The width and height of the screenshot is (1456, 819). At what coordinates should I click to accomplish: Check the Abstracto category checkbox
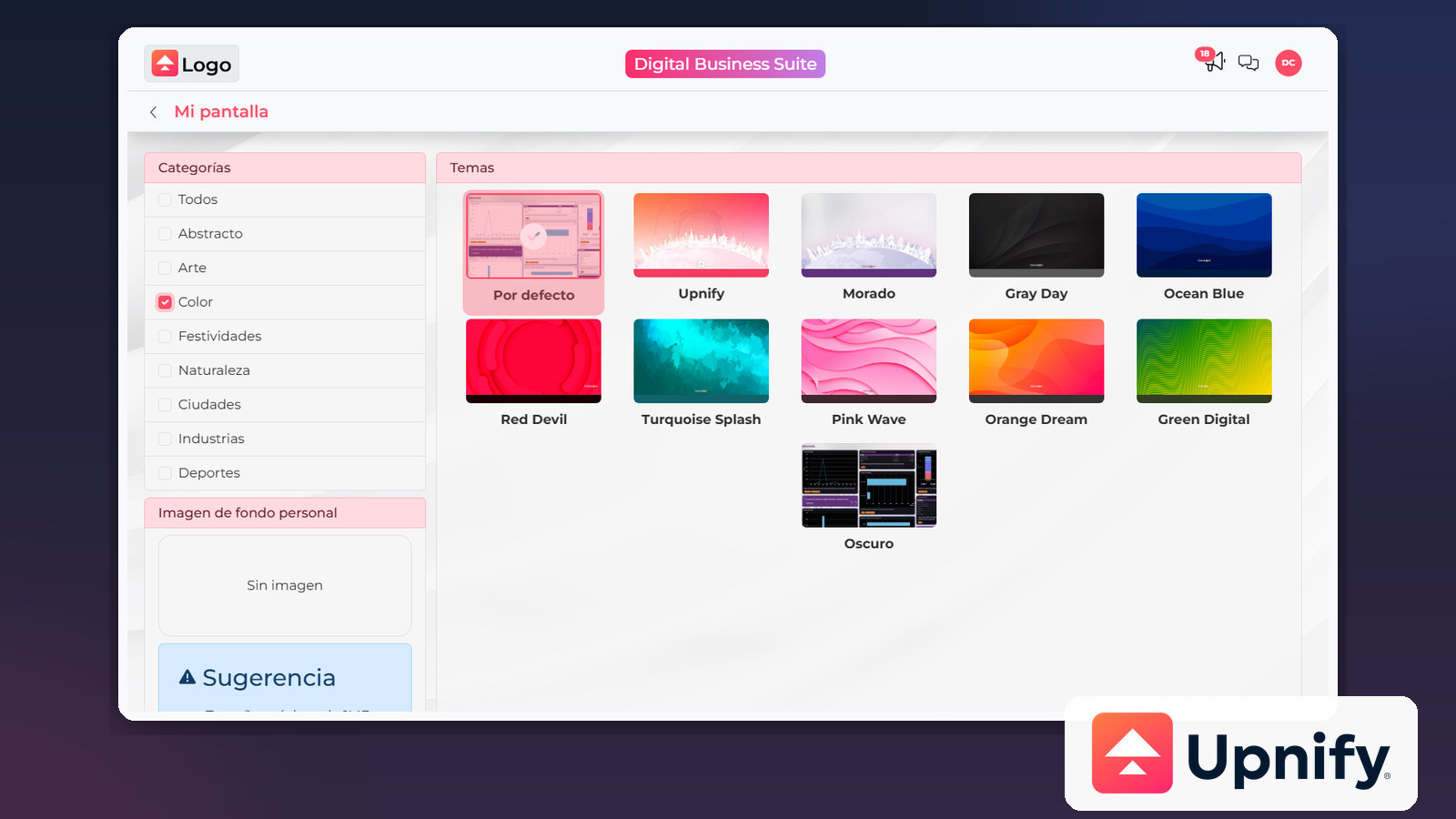pyautogui.click(x=165, y=234)
